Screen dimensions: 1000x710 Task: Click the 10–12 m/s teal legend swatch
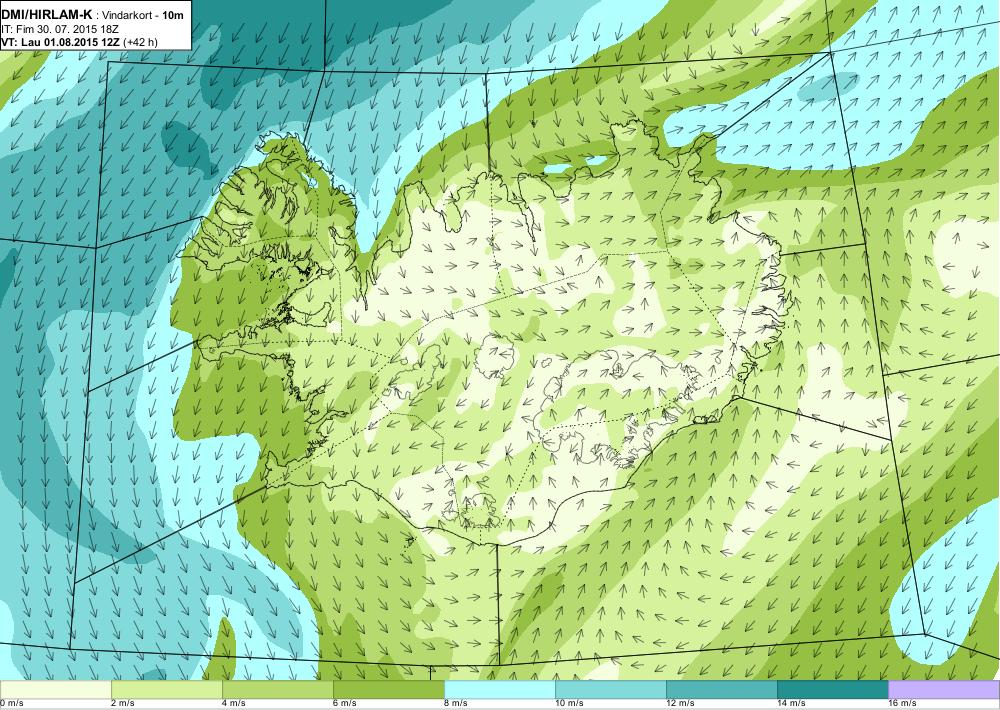coord(611,690)
